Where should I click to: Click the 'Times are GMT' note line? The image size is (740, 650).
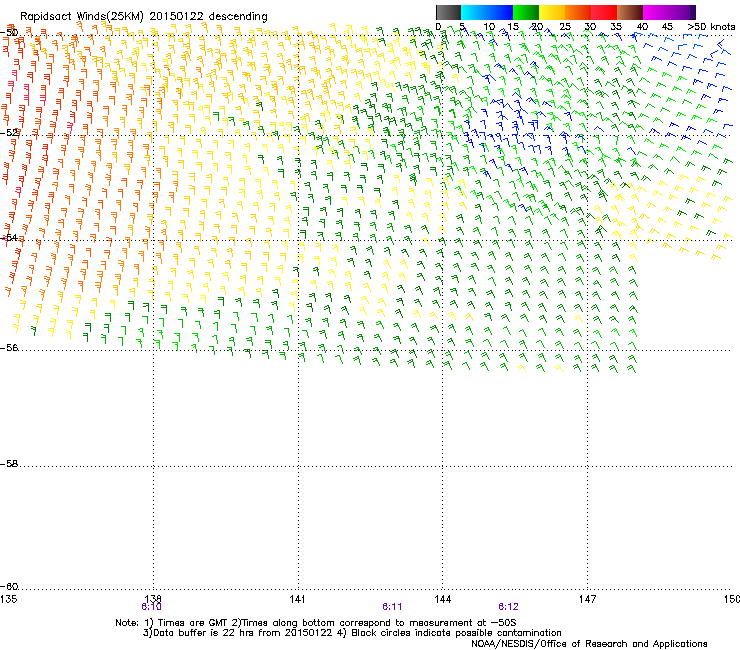(x=316, y=623)
